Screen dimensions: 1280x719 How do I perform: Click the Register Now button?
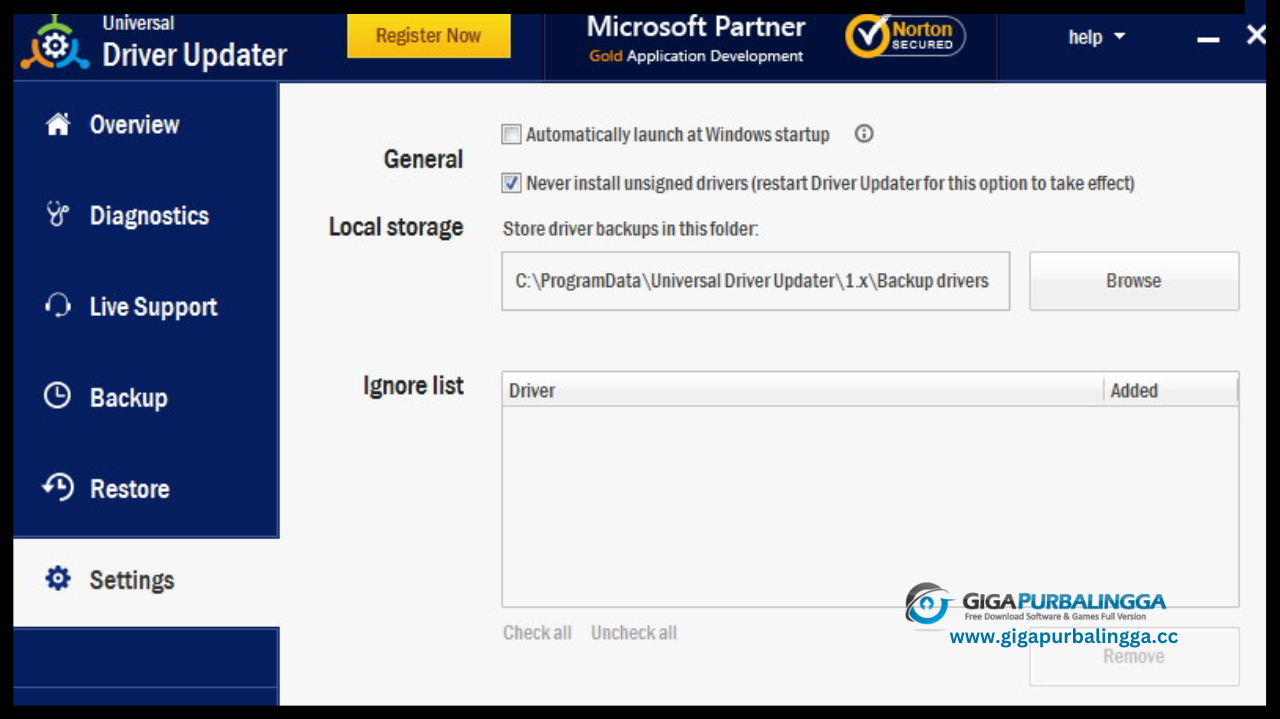428,36
